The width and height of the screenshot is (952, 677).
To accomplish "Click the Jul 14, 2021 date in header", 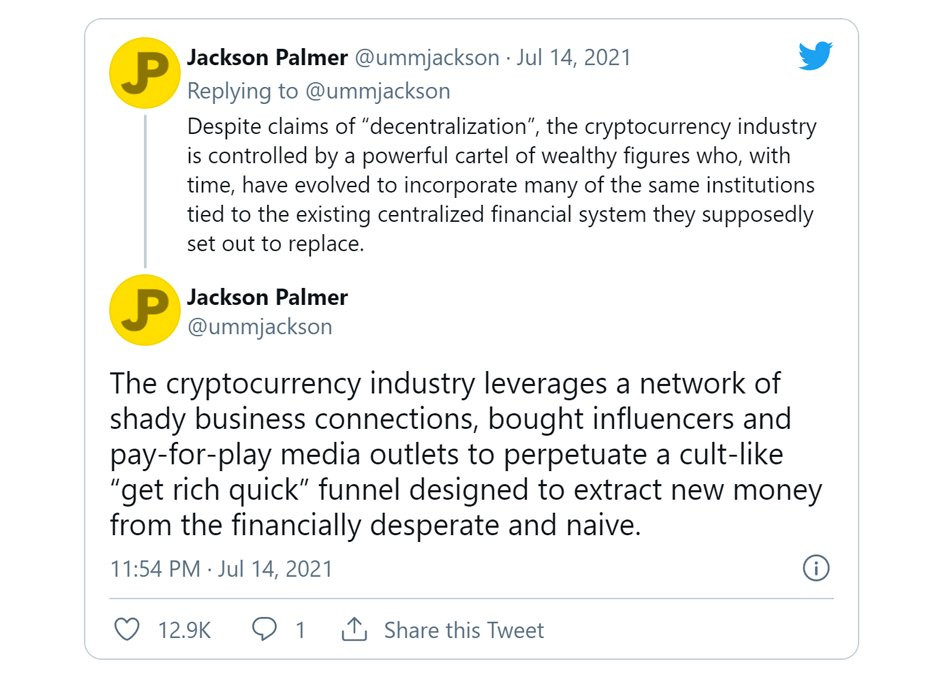I will [x=574, y=58].
